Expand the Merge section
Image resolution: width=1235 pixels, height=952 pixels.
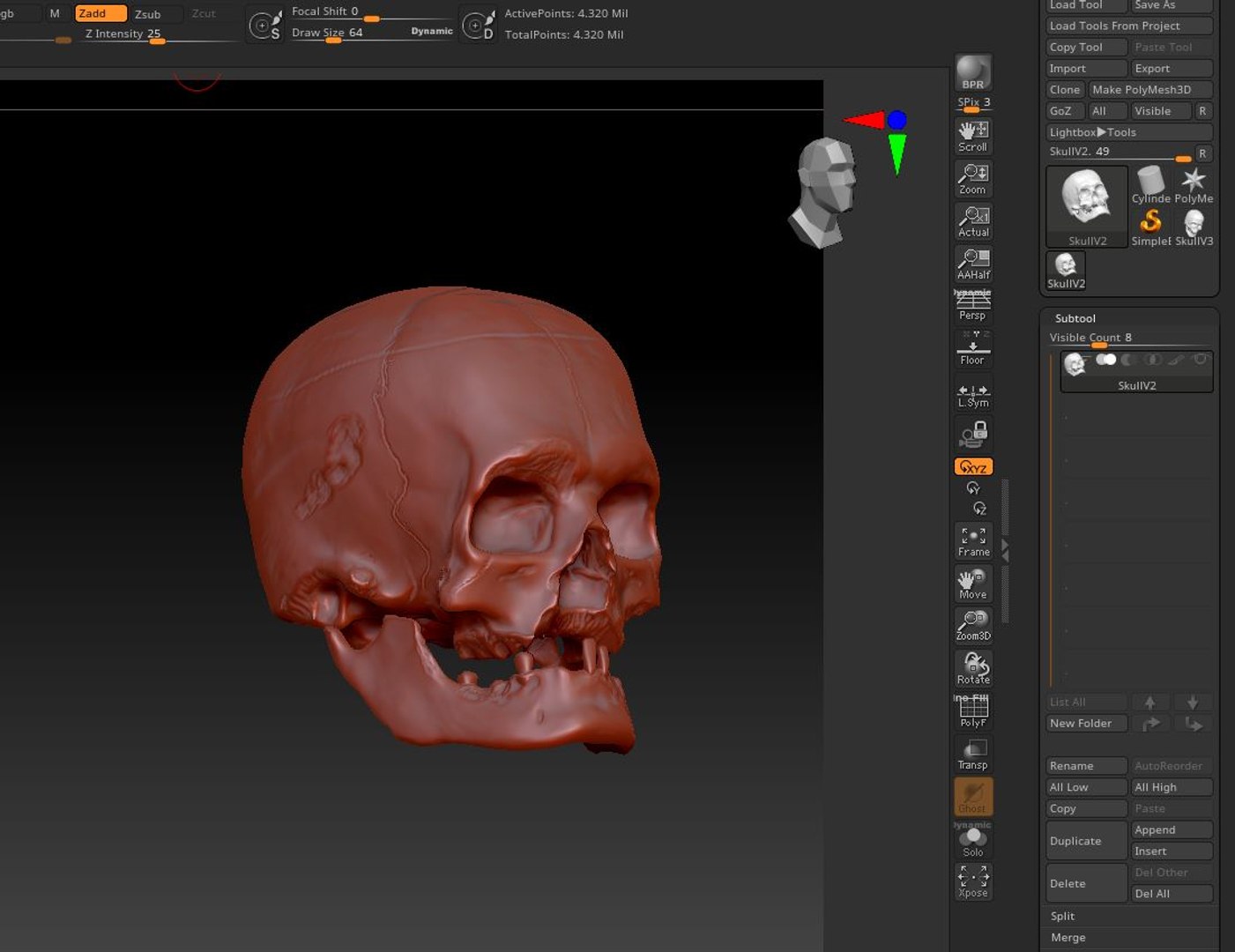[1068, 937]
